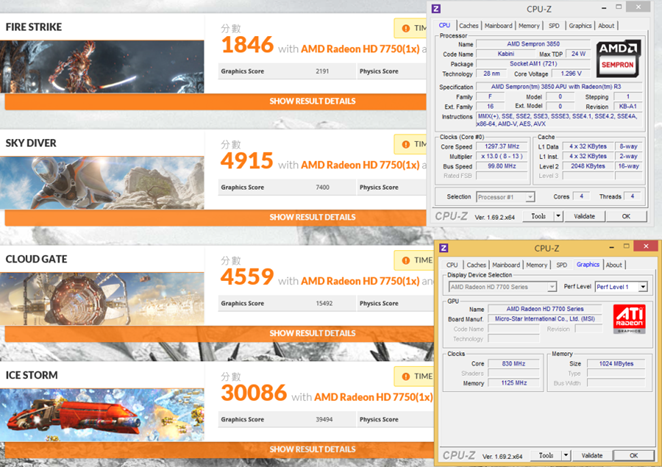The image size is (662, 467).
Task: Switch to Caches tab in upper CPU-Z window
Action: (x=469, y=26)
